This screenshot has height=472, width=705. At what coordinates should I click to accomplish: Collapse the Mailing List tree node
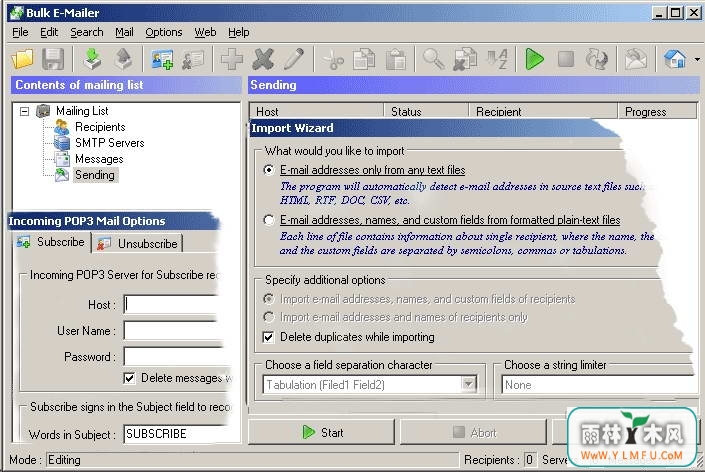(x=24, y=111)
